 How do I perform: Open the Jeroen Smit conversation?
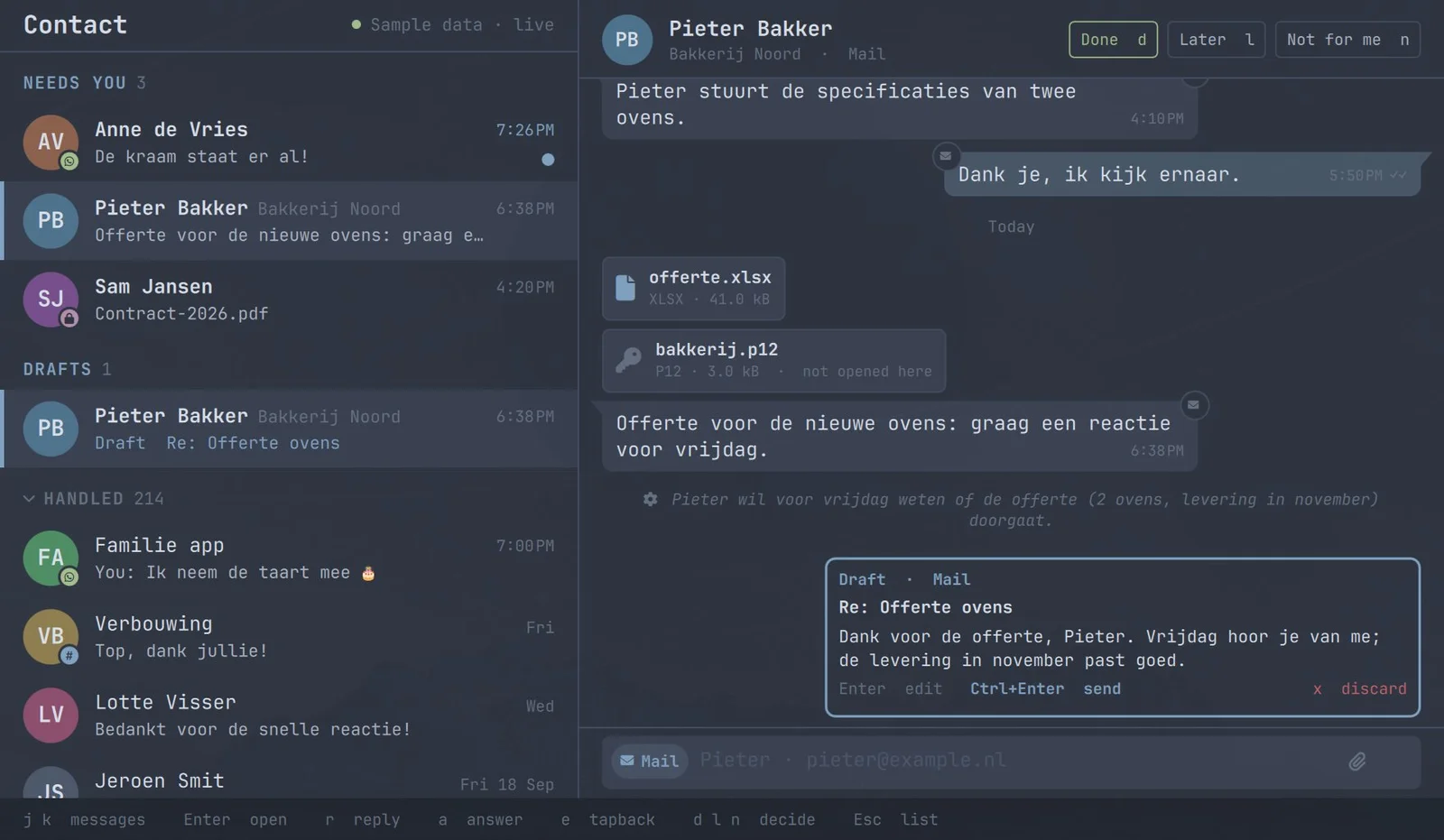pyautogui.click(x=289, y=777)
